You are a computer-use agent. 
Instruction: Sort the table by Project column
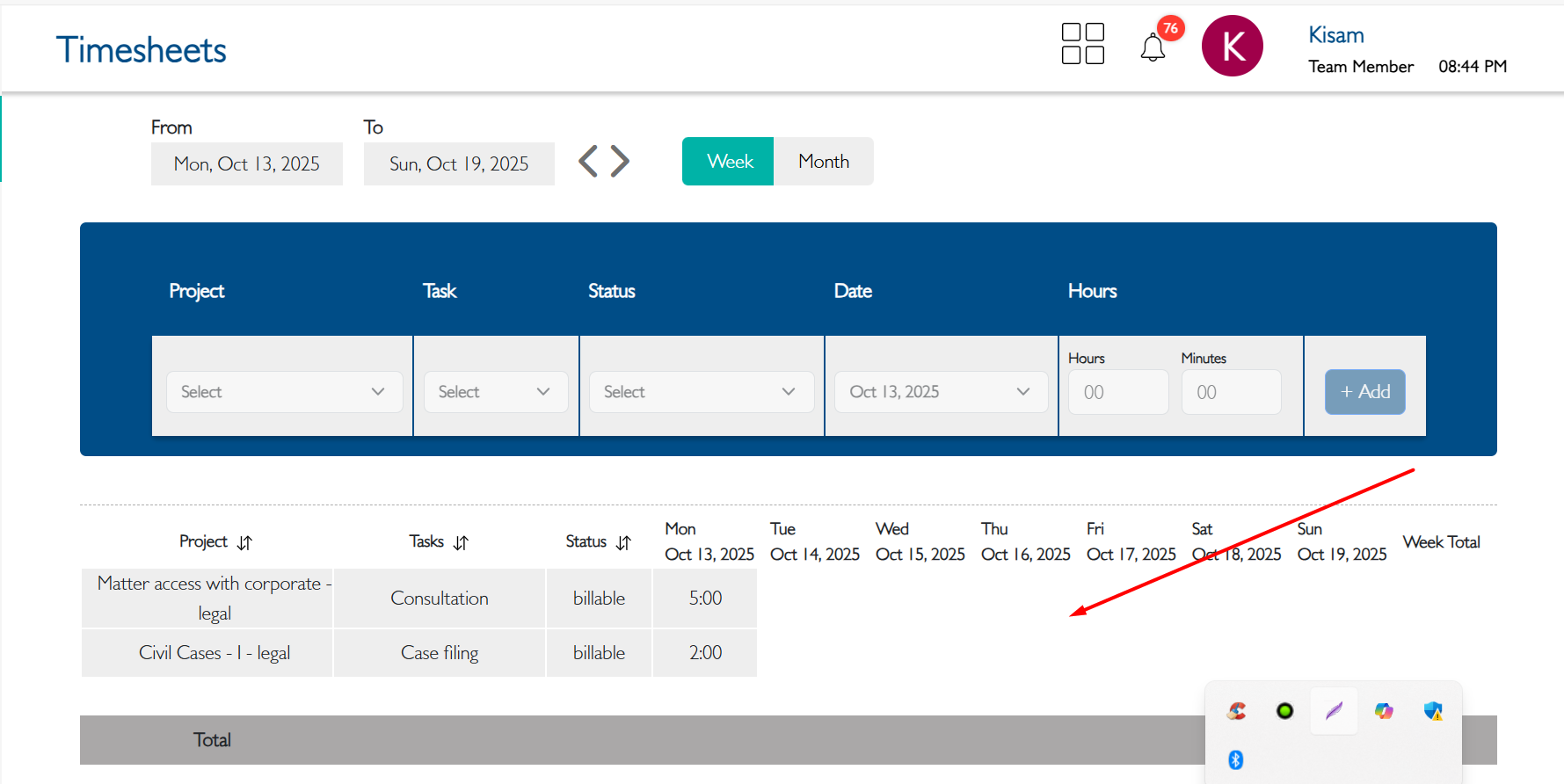pos(244,543)
